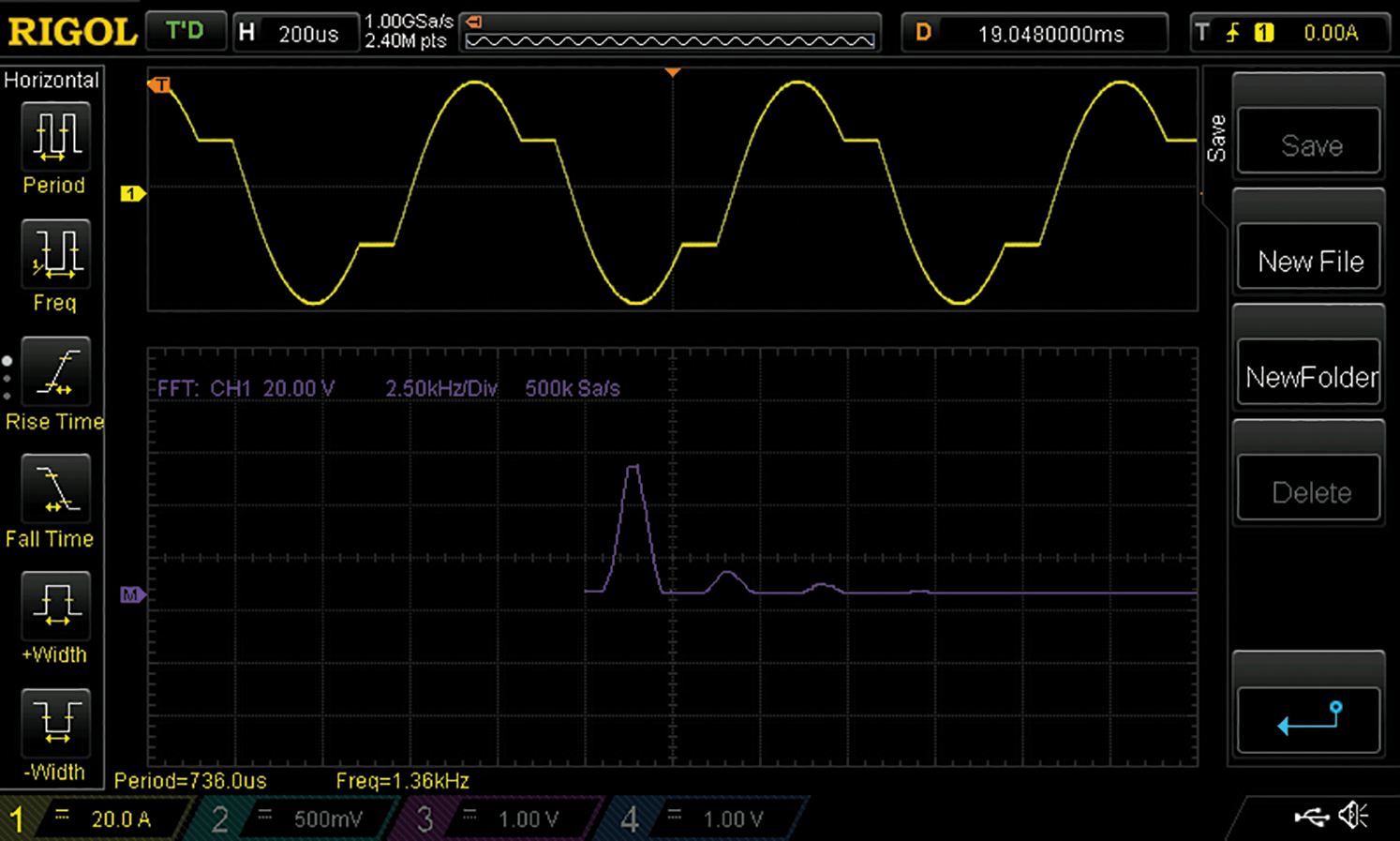Choose the Rise Time measurement icon

(x=55, y=371)
